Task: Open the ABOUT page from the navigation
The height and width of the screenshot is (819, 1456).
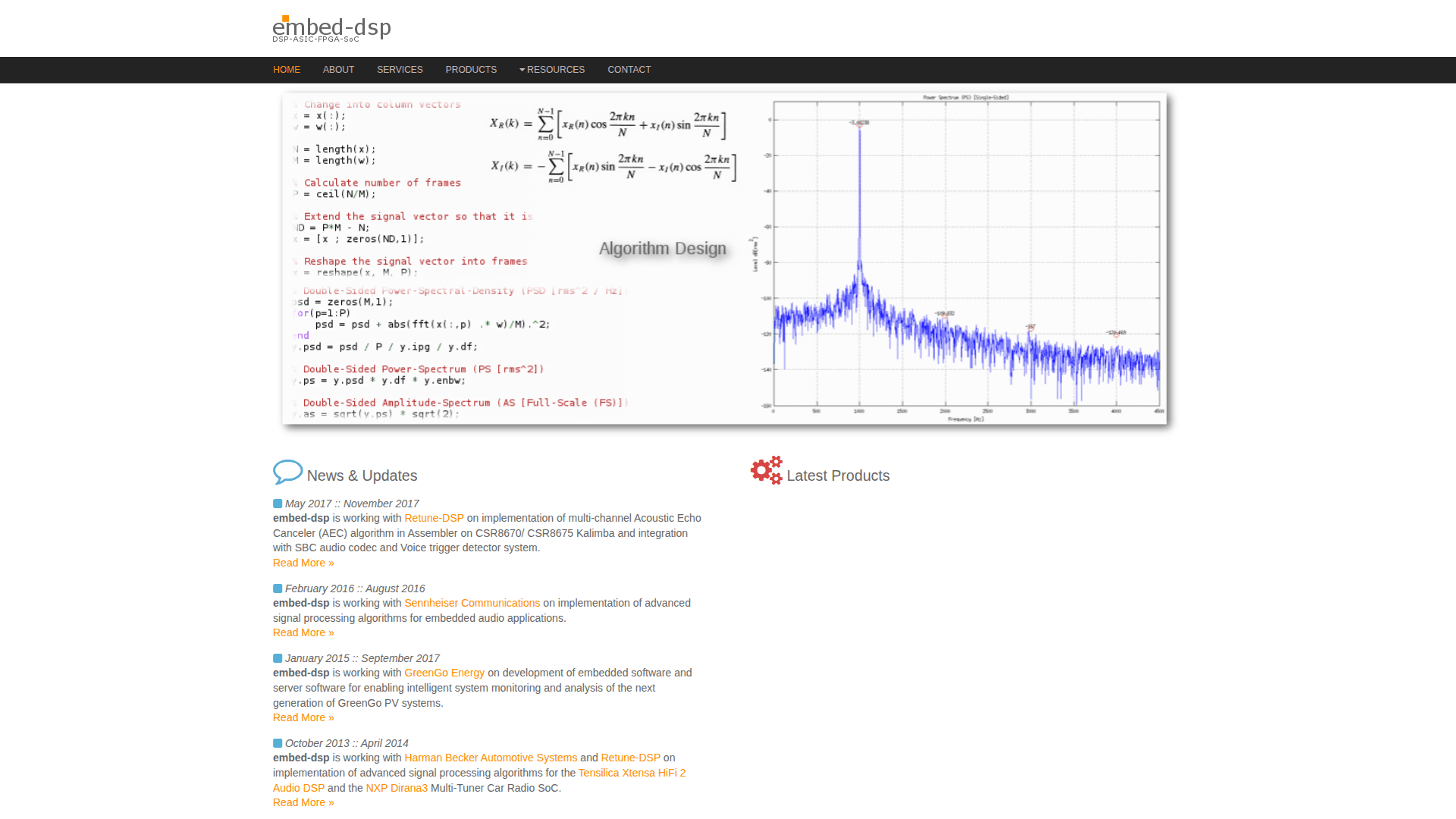Action: tap(338, 70)
